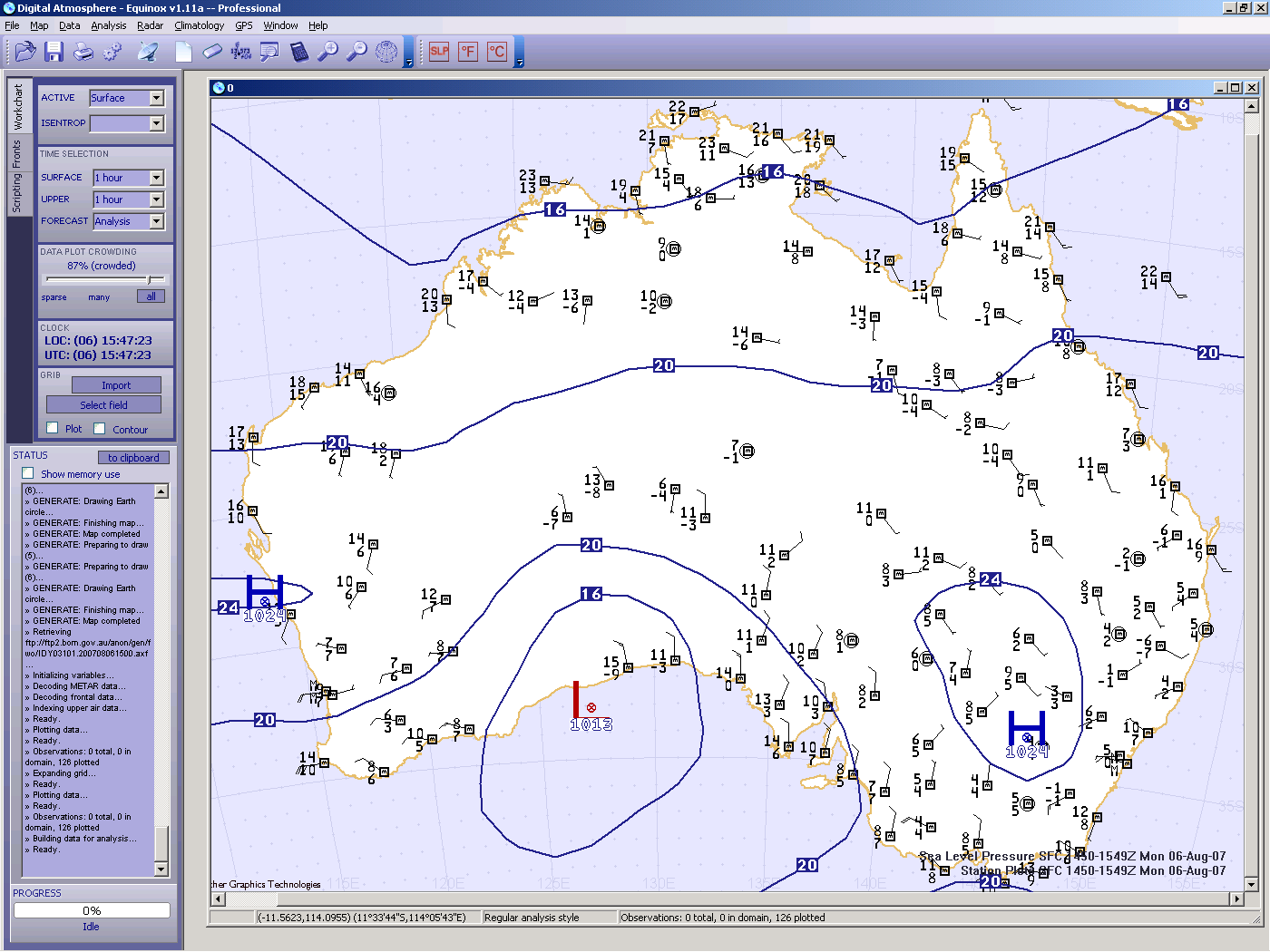Click the printer icon in toolbar

tap(83, 52)
